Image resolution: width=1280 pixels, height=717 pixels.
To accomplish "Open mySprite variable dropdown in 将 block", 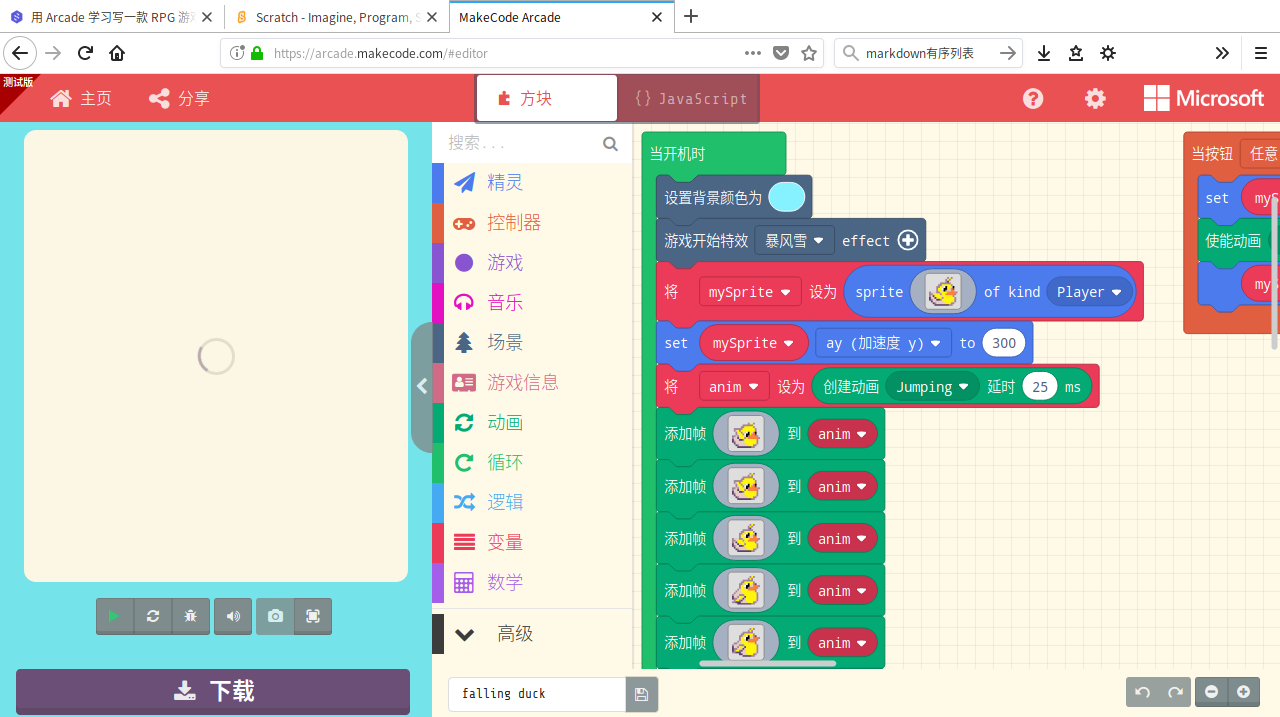I will [x=750, y=292].
